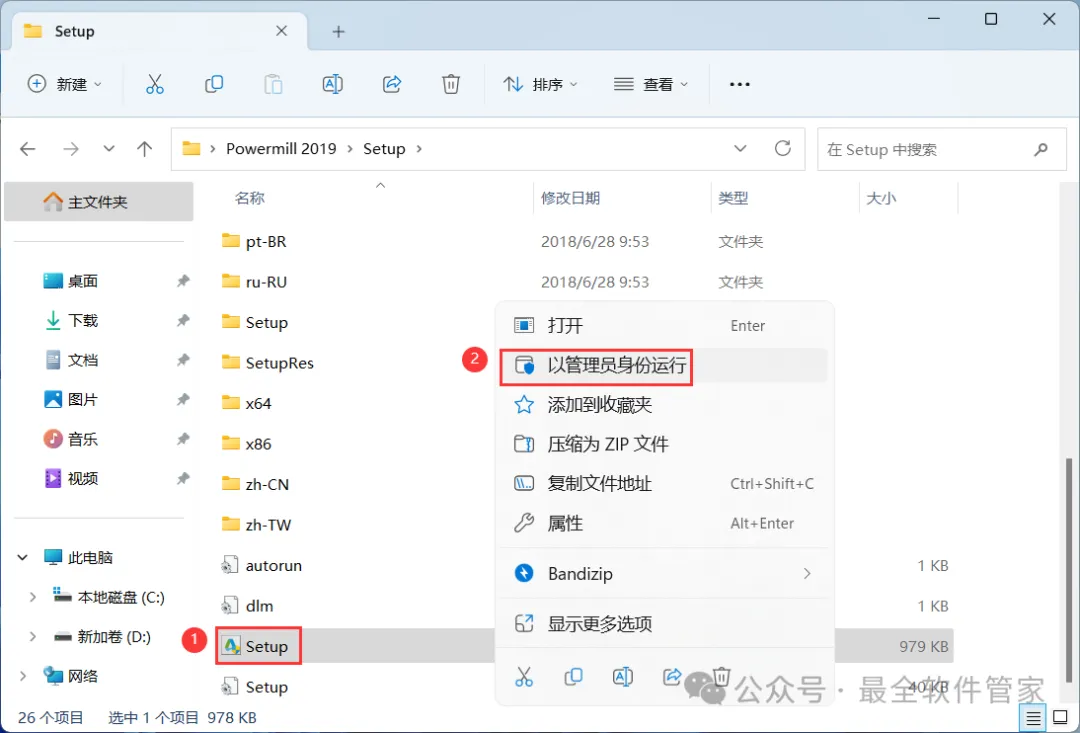Select the SetupRes folder
1080x733 pixels.
pos(268,363)
